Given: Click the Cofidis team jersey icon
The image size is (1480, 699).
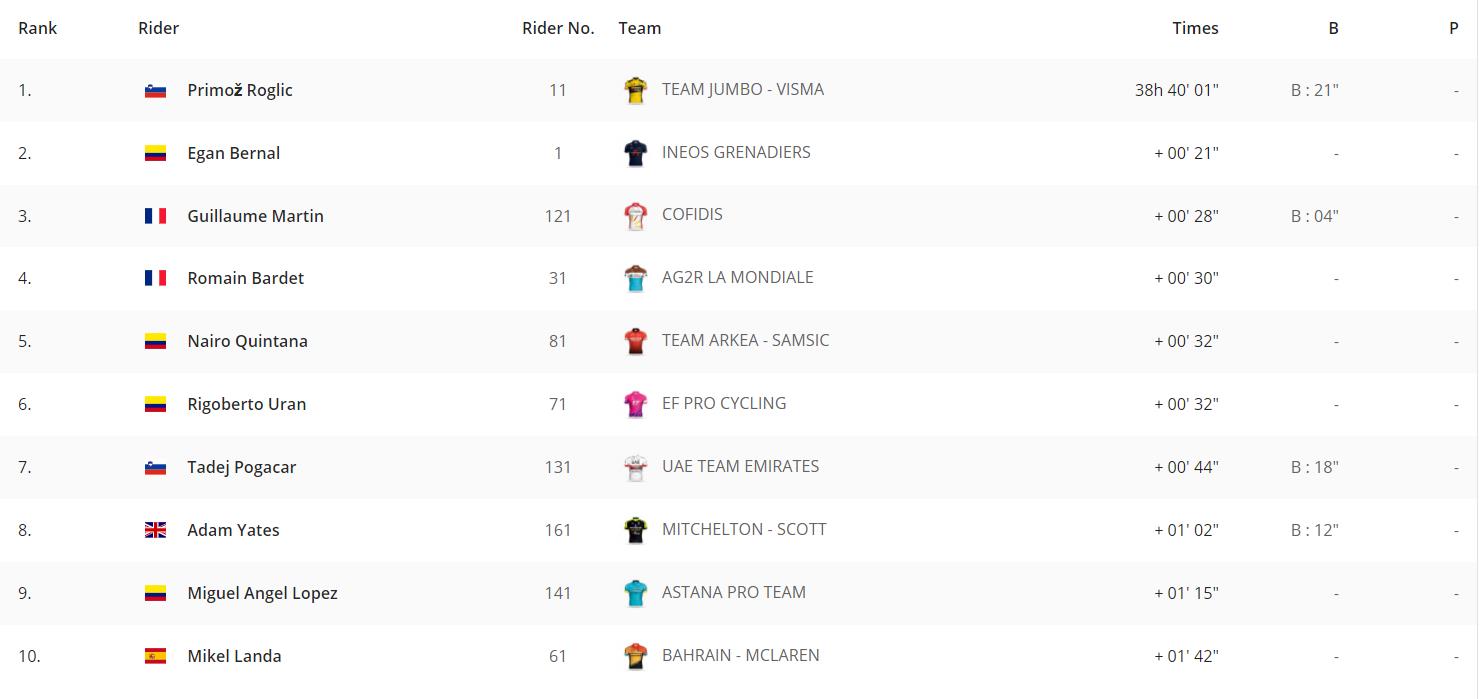Looking at the screenshot, I should [x=635, y=216].
